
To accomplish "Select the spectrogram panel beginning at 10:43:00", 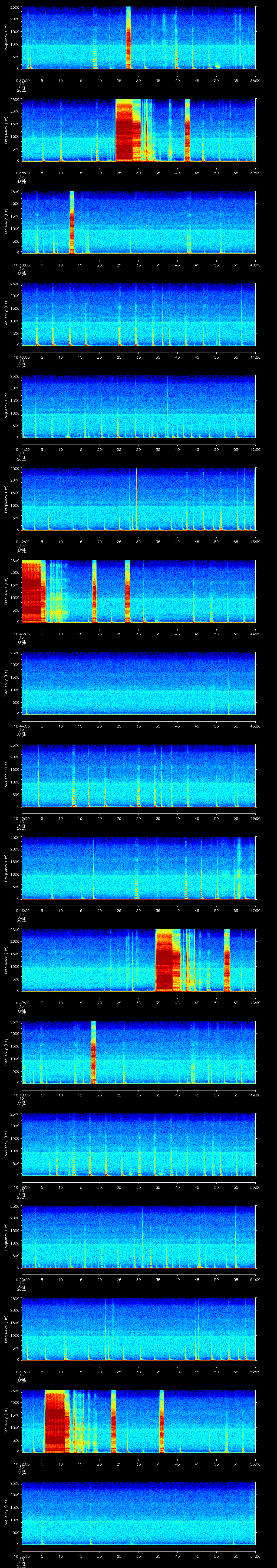I will tap(138, 591).
